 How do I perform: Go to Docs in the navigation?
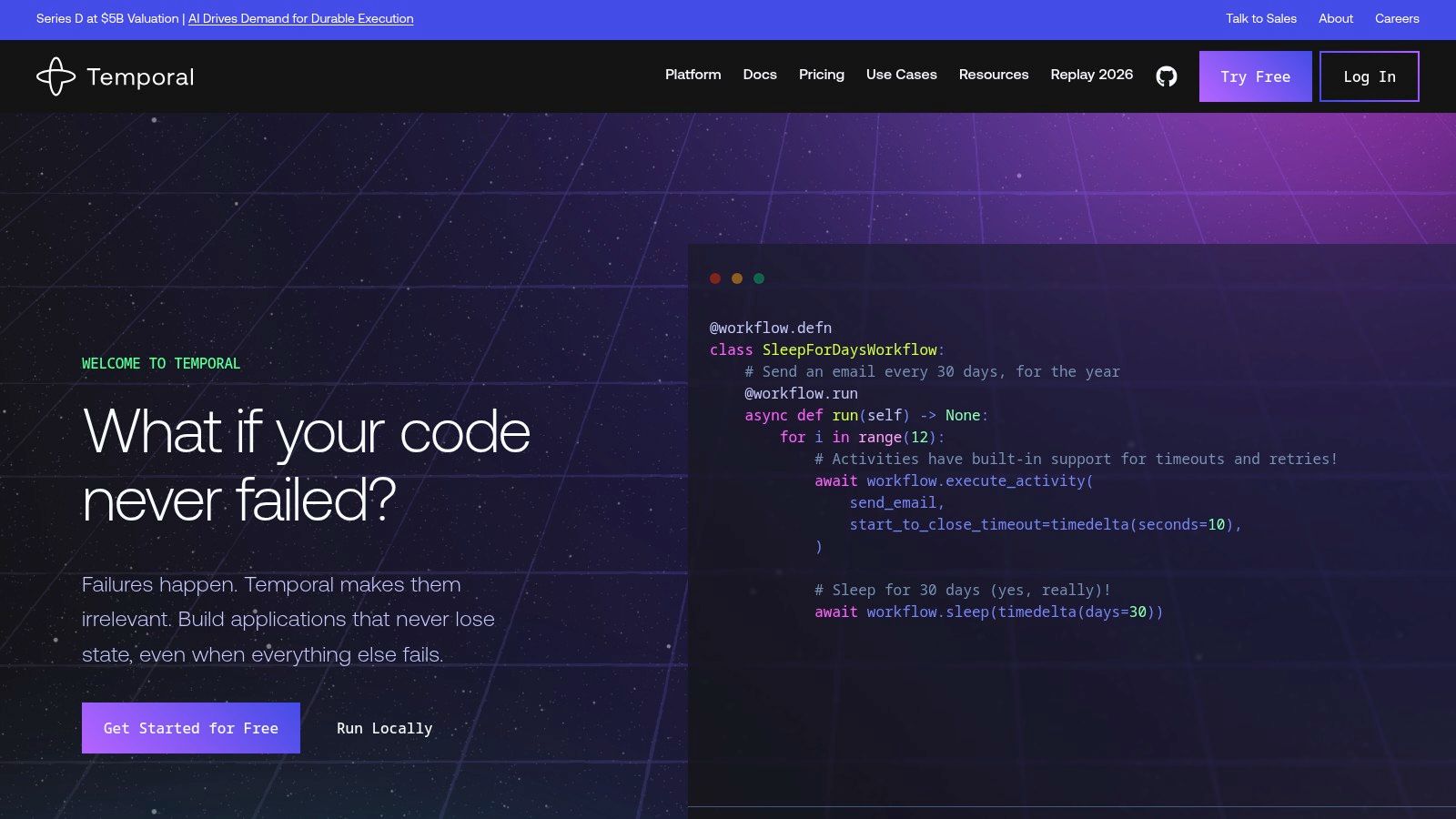point(760,75)
